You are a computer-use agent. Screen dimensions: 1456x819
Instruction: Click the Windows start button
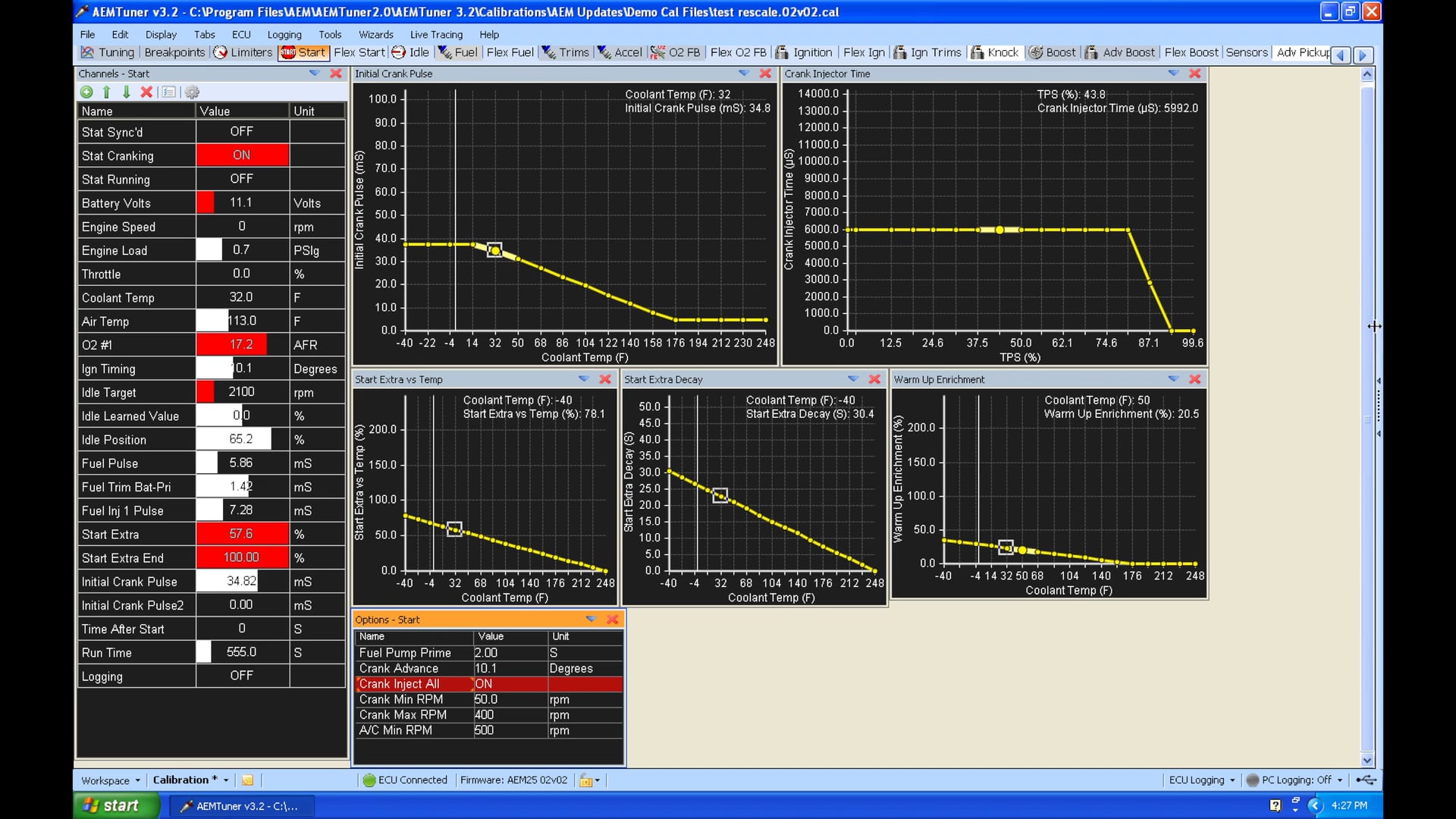[x=114, y=805]
